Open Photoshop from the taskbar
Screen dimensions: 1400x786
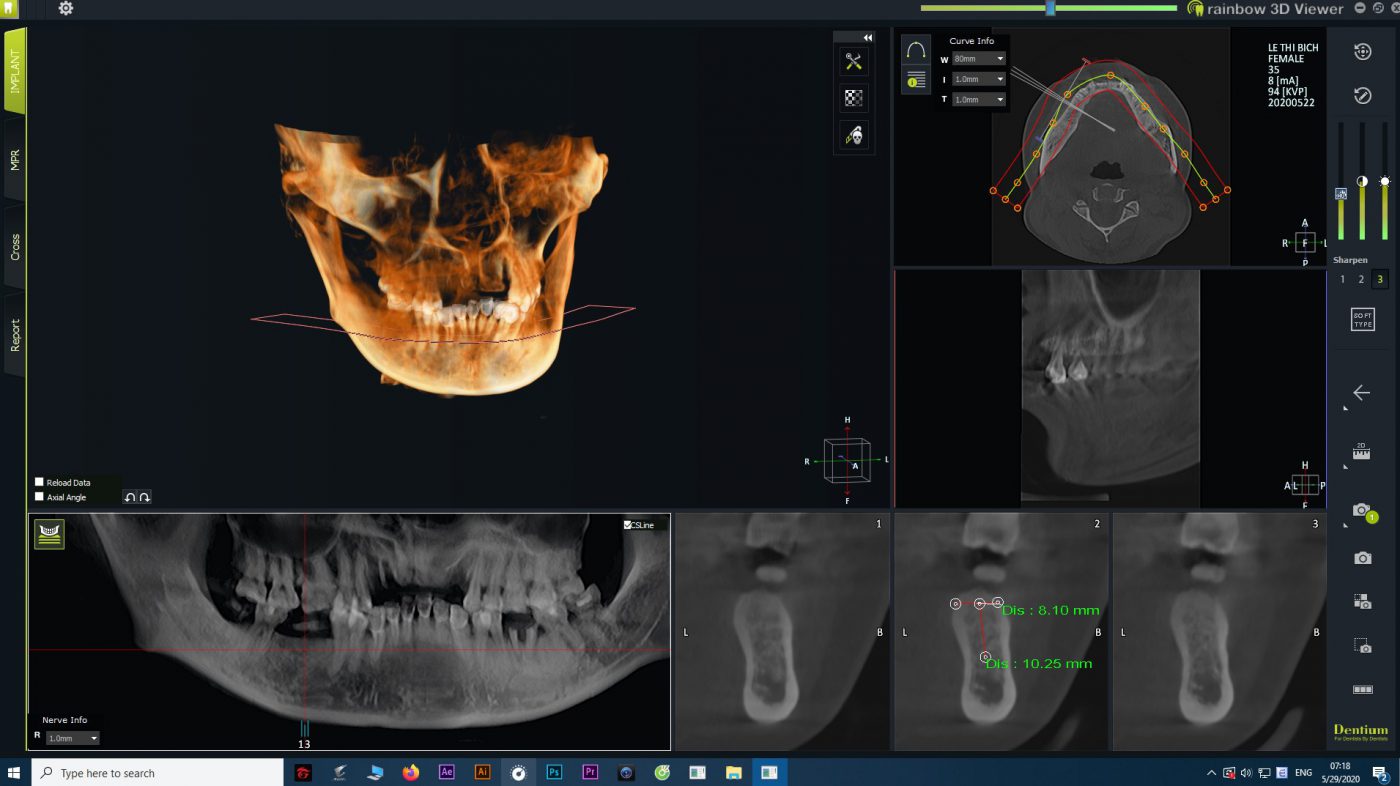[x=554, y=772]
